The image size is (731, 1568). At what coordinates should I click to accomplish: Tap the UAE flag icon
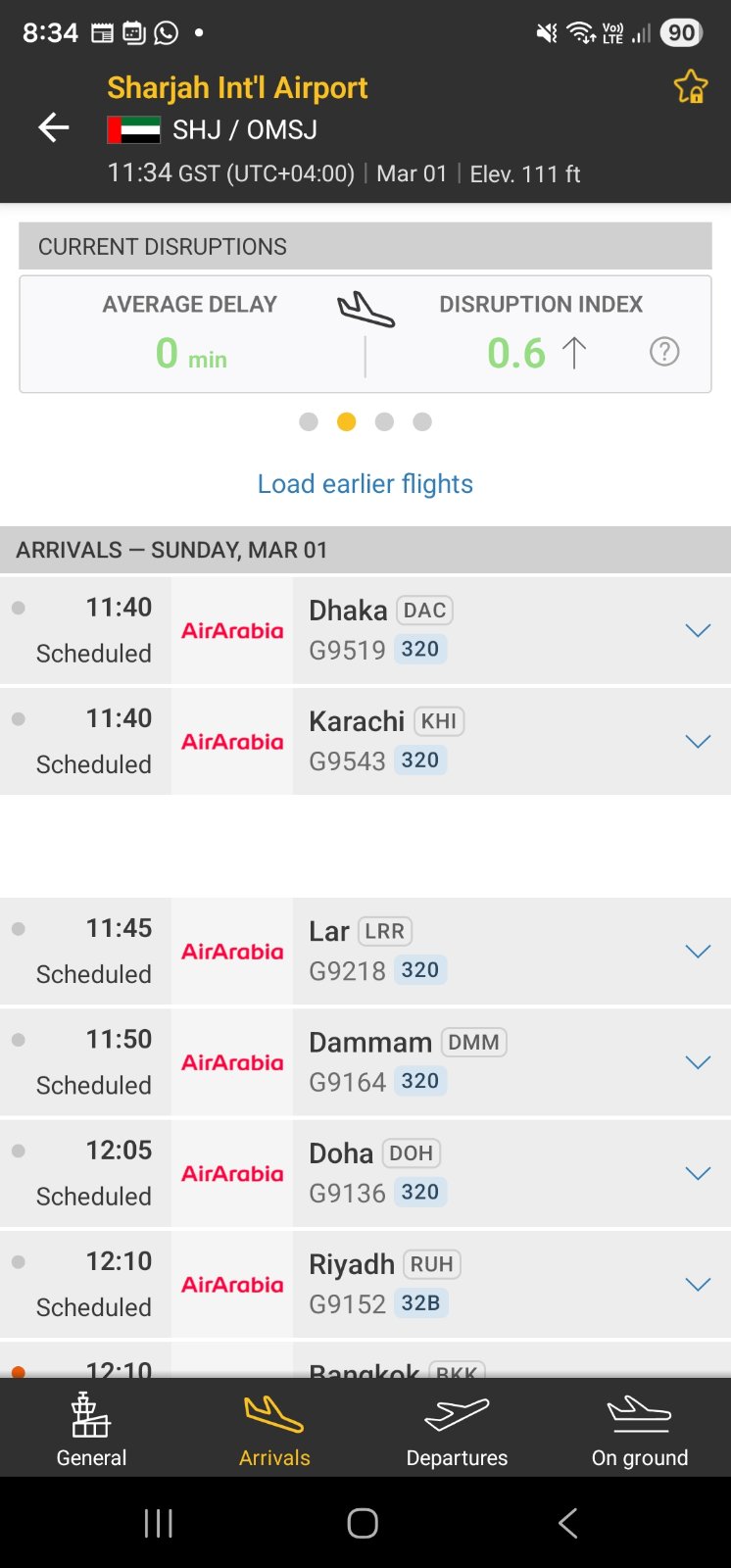click(134, 130)
